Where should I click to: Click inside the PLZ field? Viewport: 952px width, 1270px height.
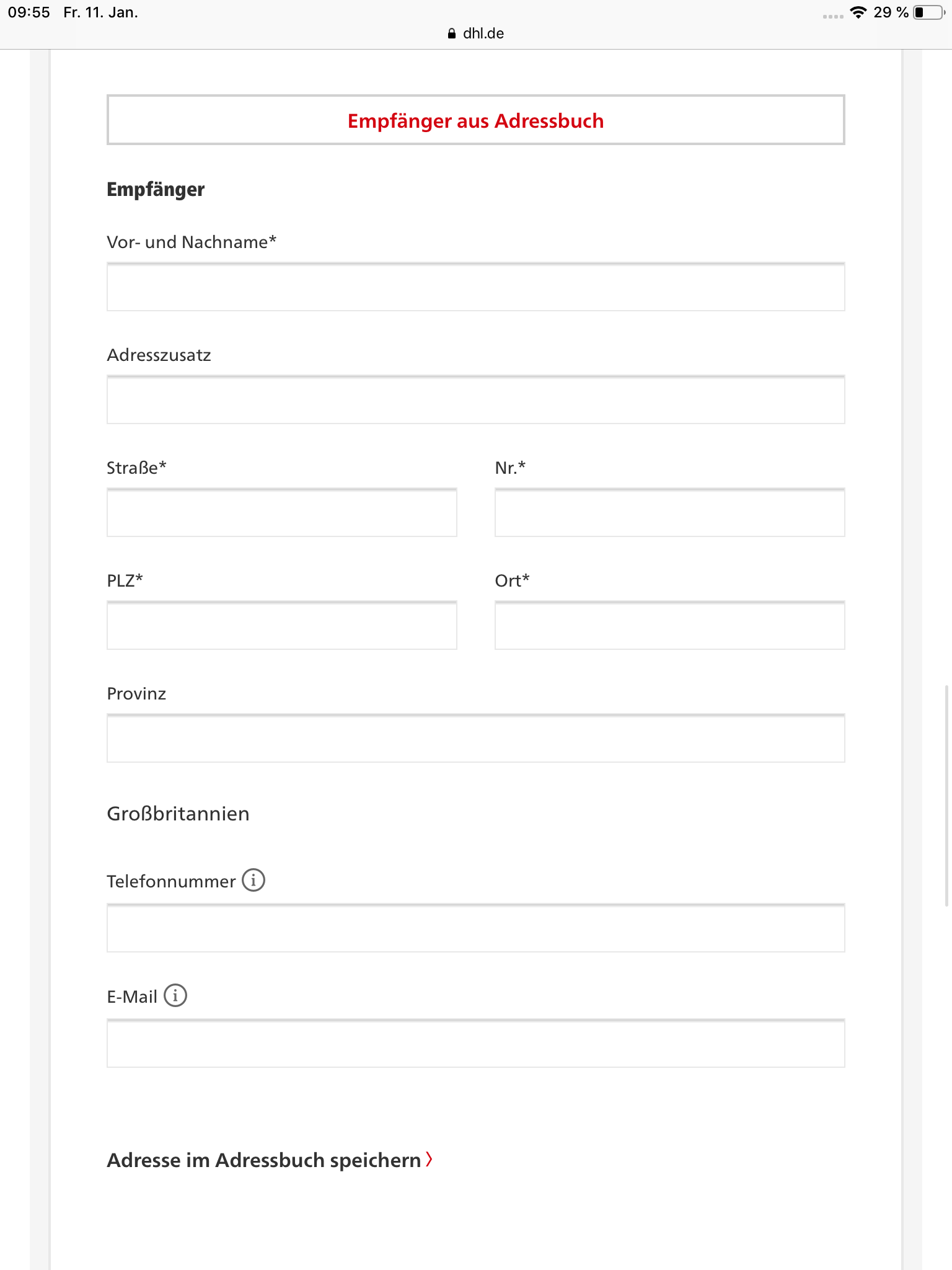click(x=281, y=626)
